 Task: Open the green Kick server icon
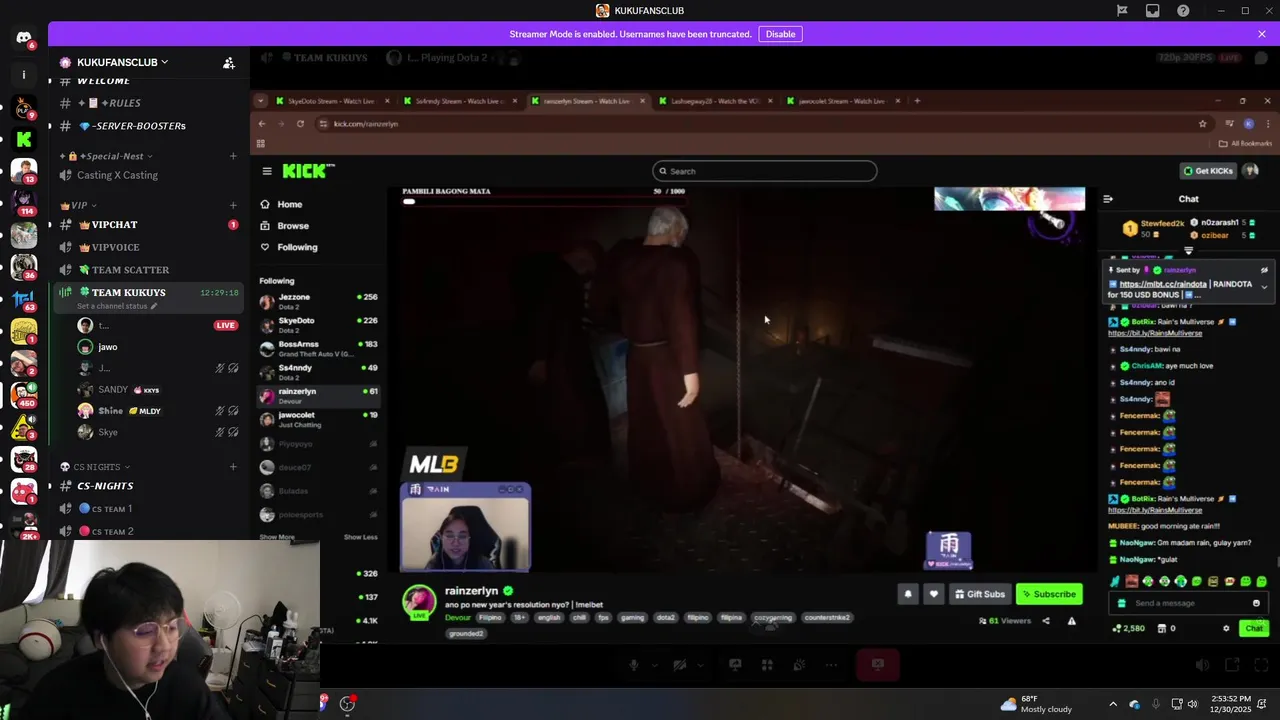pyautogui.click(x=24, y=139)
